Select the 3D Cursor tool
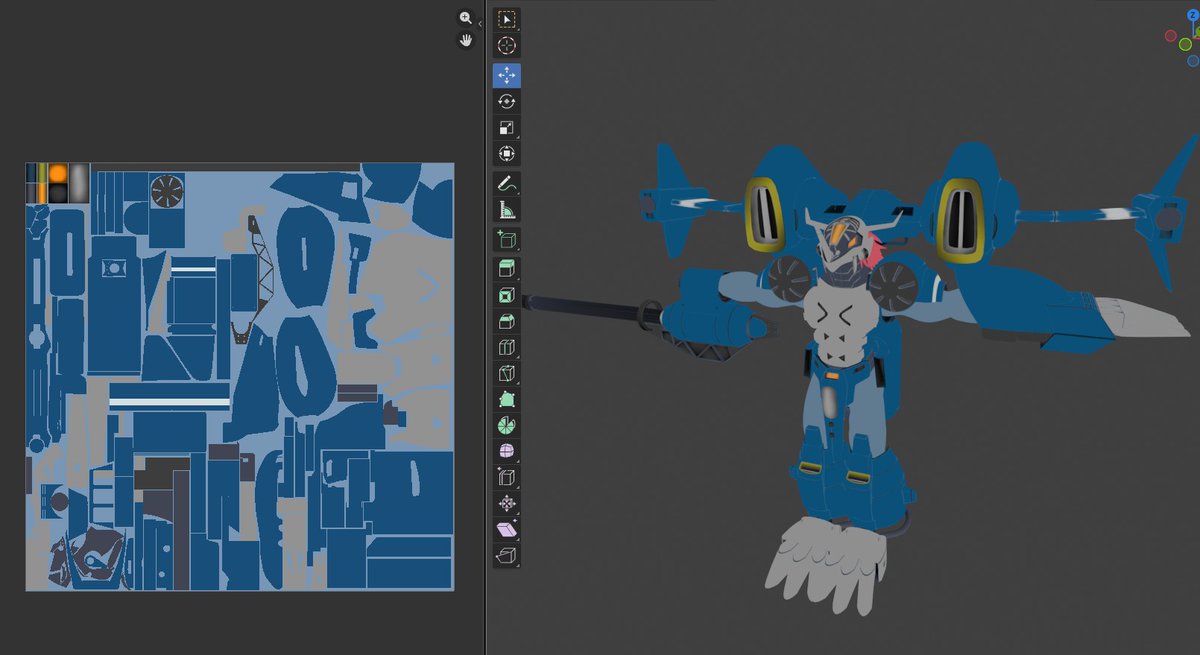Image resolution: width=1200 pixels, height=655 pixels. coord(507,46)
